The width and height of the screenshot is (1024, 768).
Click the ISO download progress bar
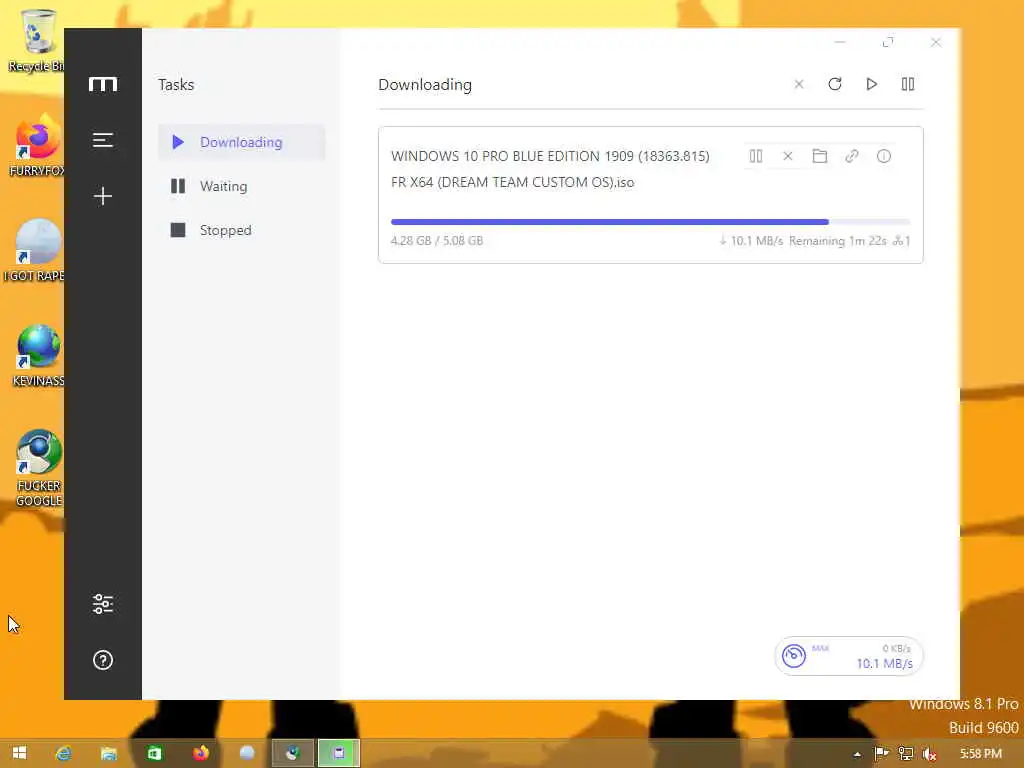click(x=650, y=222)
